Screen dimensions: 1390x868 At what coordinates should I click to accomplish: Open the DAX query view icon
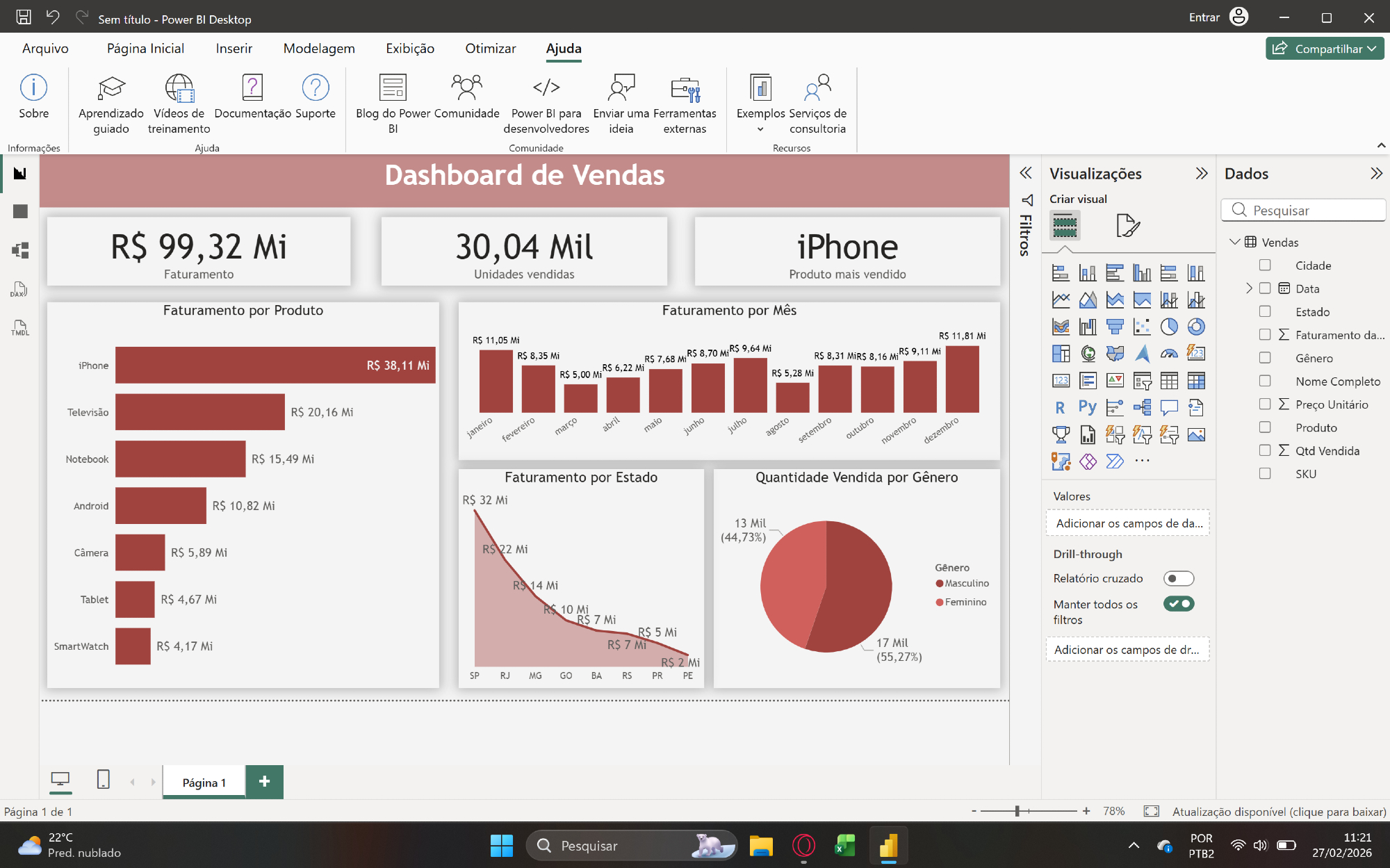[x=19, y=289]
